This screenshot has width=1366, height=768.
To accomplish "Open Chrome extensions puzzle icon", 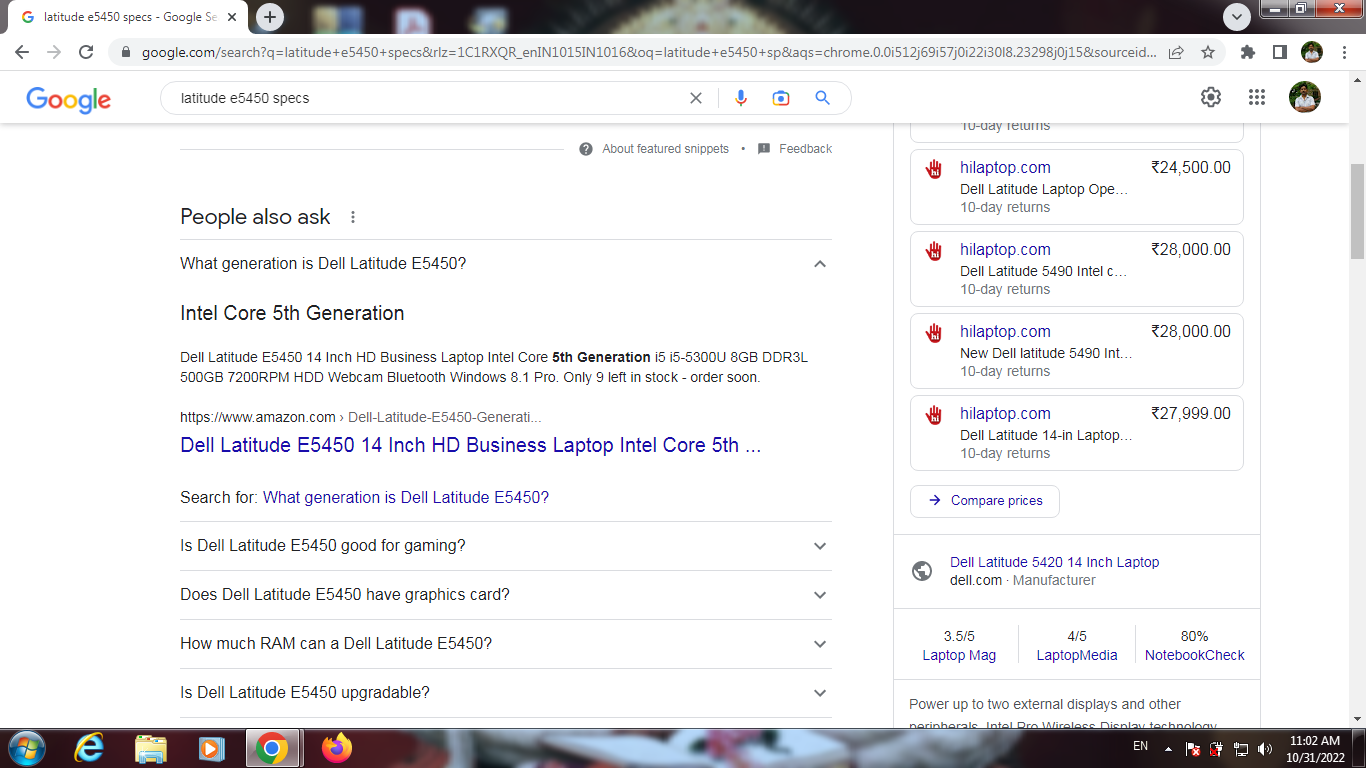I will (x=1248, y=52).
